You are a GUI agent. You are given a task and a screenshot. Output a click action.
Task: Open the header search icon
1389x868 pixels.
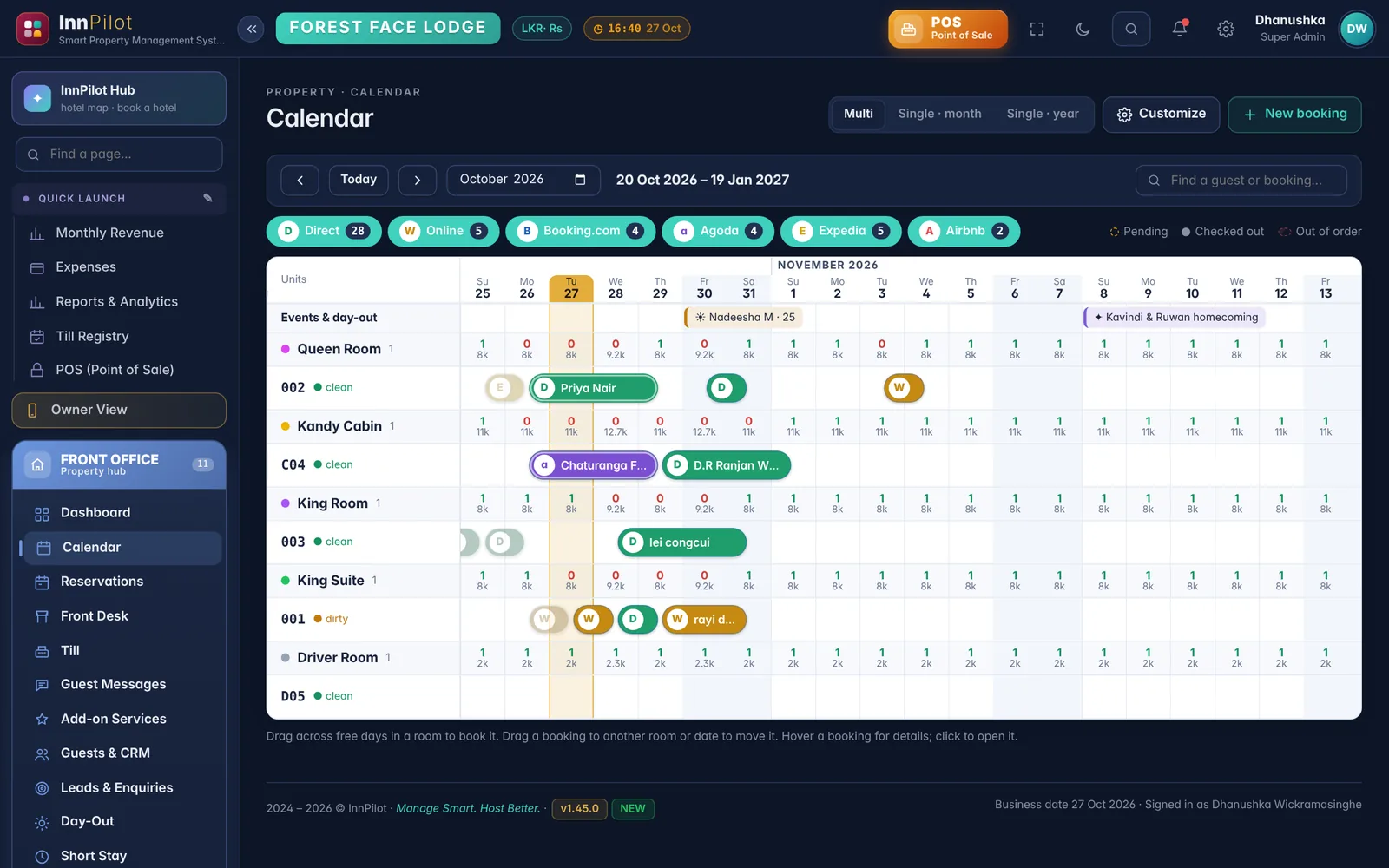click(x=1131, y=29)
